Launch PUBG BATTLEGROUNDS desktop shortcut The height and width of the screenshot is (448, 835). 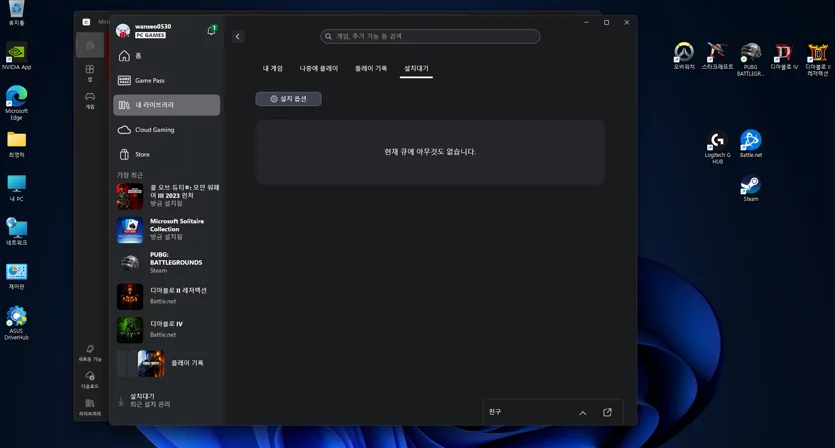click(x=750, y=60)
